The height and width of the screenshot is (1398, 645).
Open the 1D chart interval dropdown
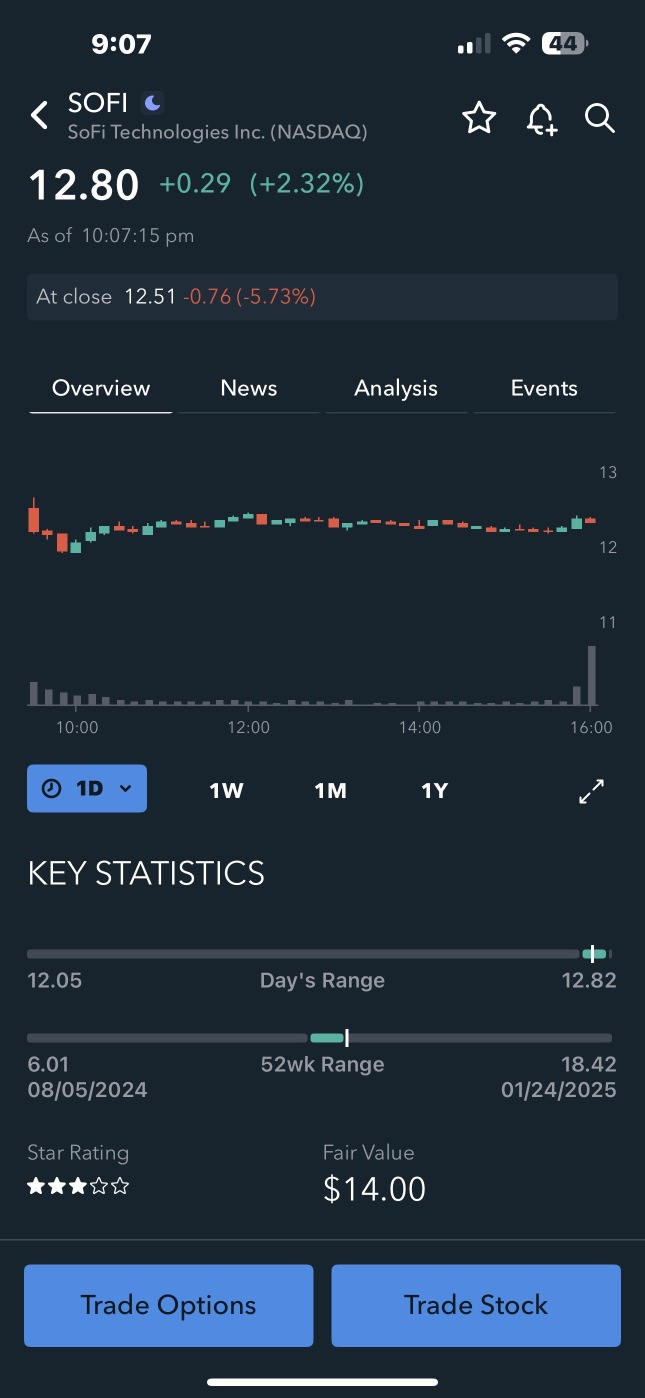point(87,788)
